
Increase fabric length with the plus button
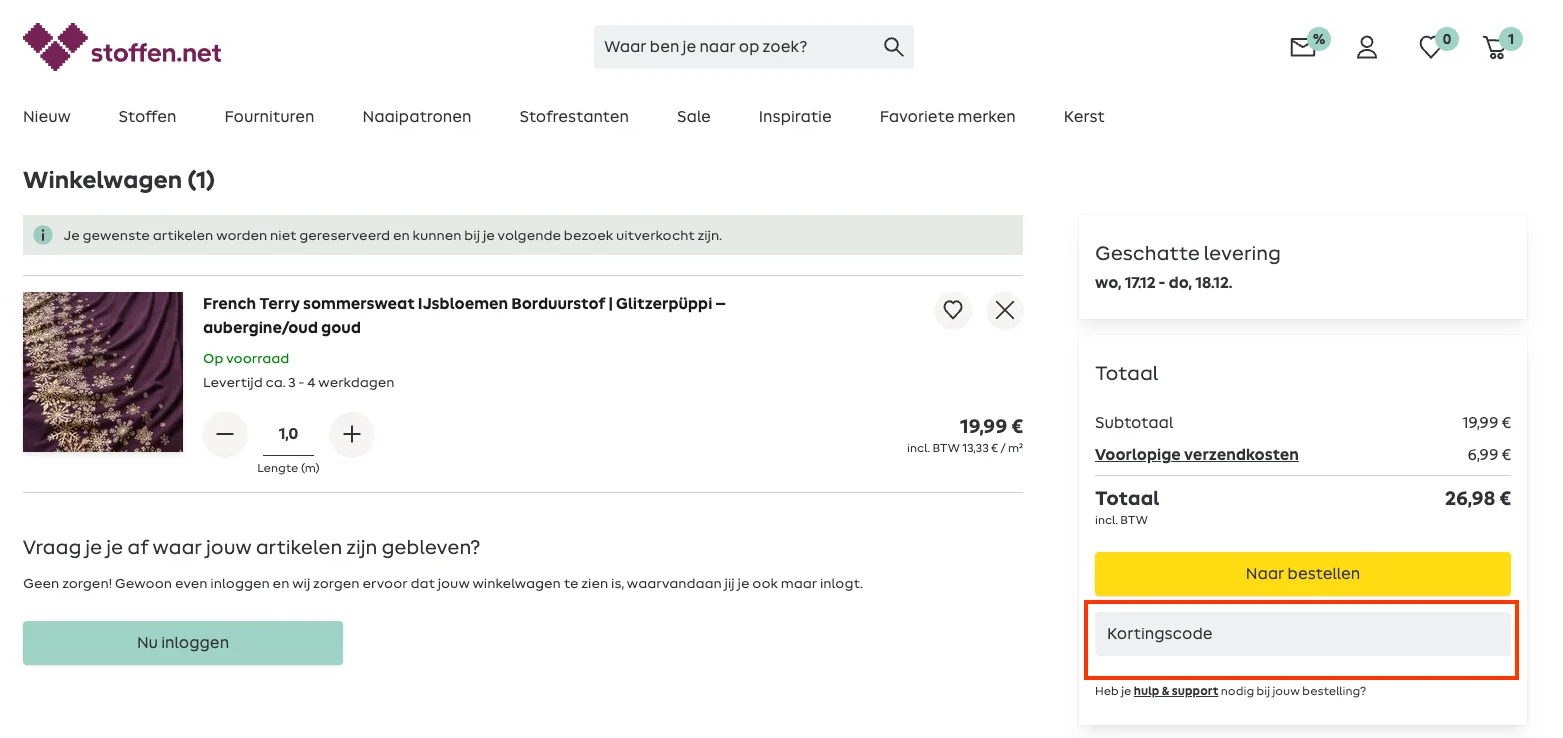point(351,434)
